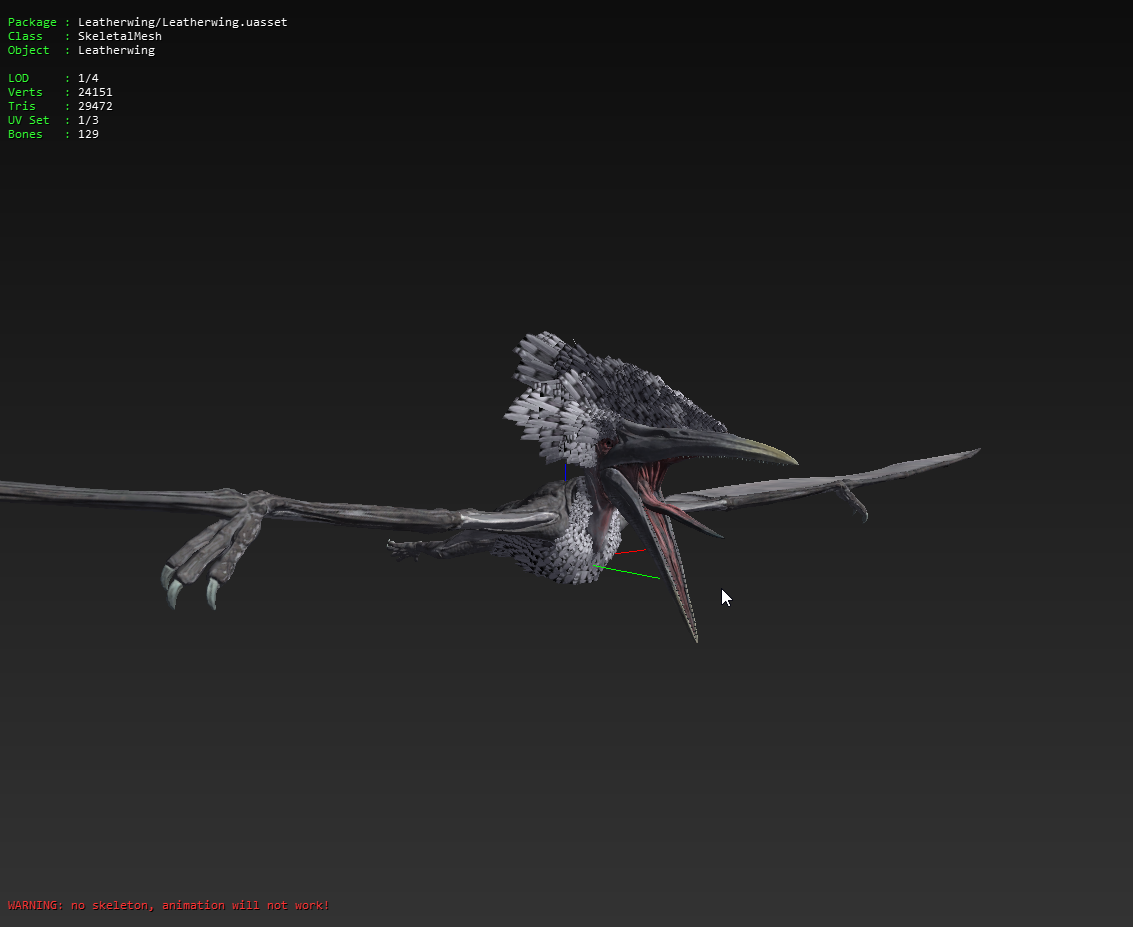The height and width of the screenshot is (927, 1133).
Task: Click the LOD value 1/4
Action: click(x=88, y=78)
